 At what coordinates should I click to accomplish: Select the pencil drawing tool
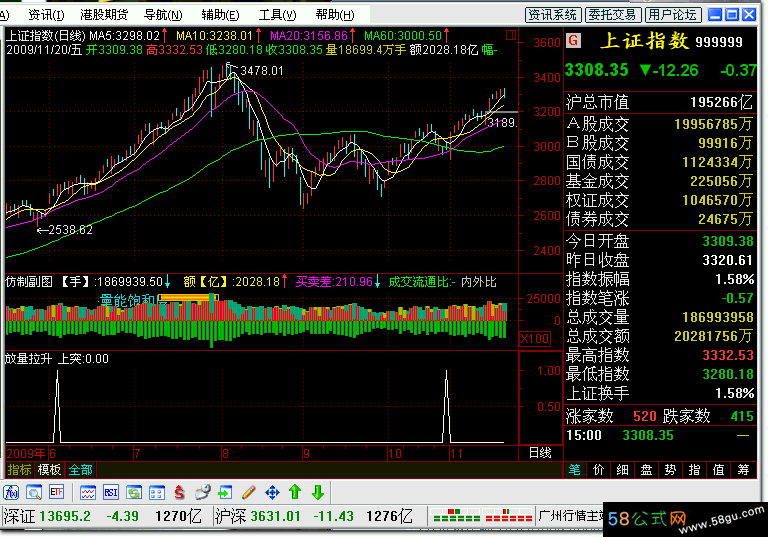tap(249, 492)
